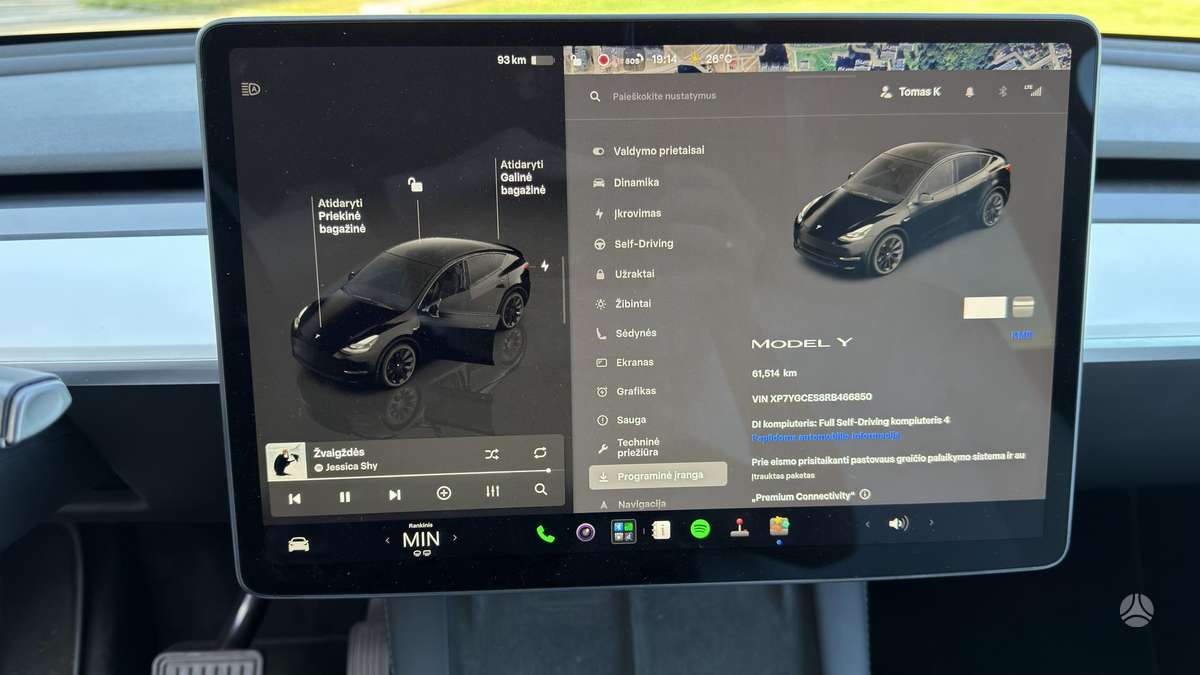This screenshot has width=1200, height=675.
Task: Select the Self-Driving menu item
Action: click(x=634, y=243)
